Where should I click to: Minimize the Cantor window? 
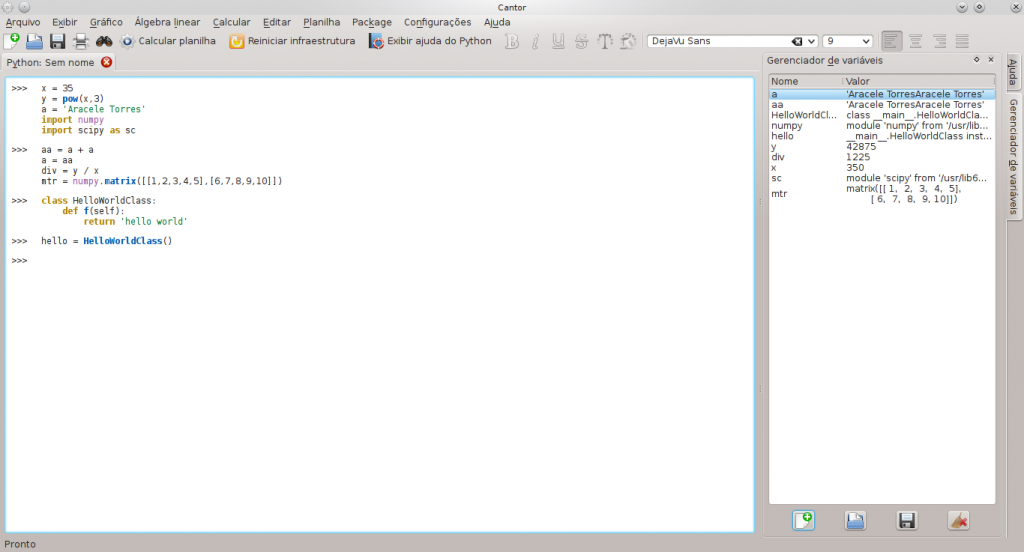pos(962,7)
